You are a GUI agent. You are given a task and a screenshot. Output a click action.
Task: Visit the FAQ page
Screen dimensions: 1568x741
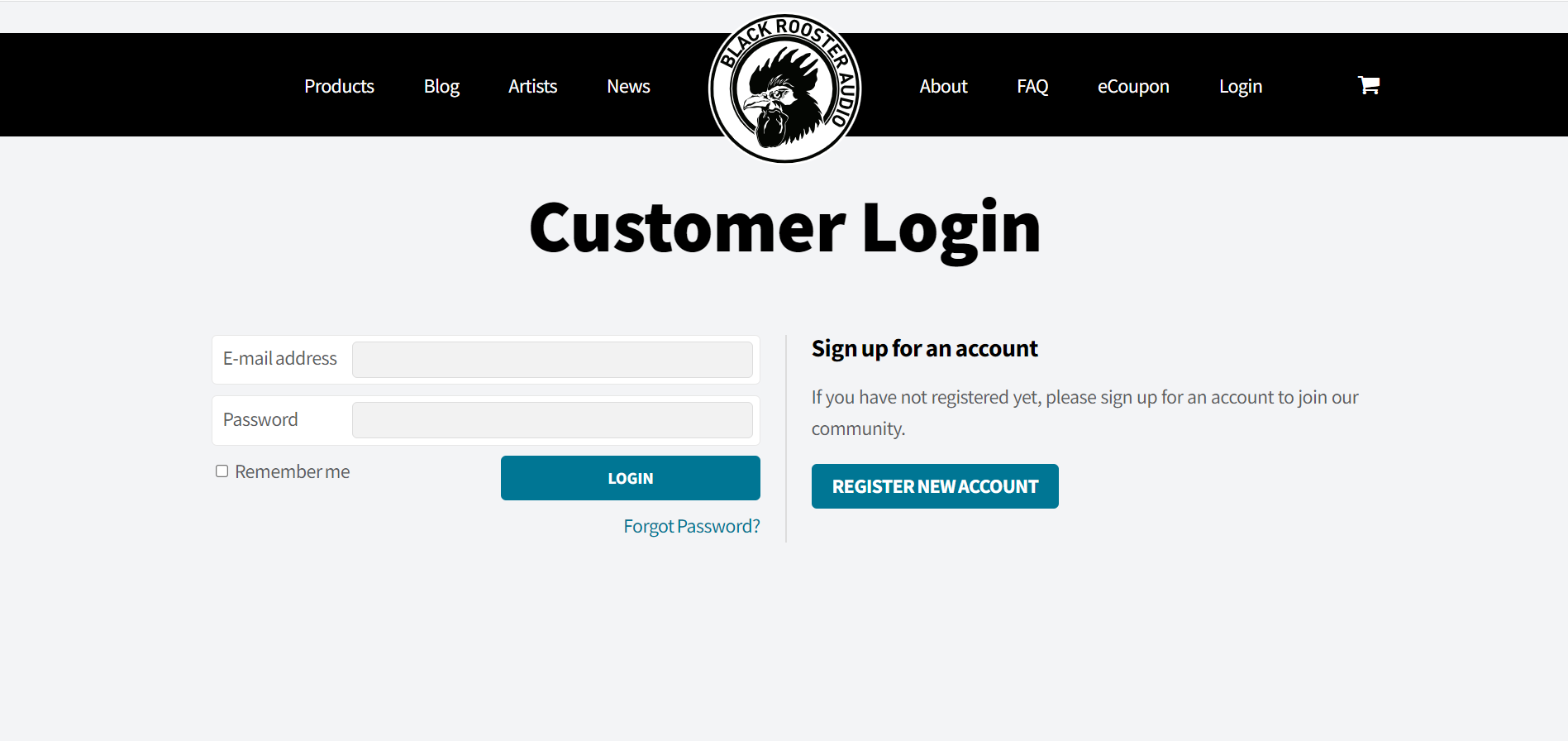pyautogui.click(x=1032, y=86)
